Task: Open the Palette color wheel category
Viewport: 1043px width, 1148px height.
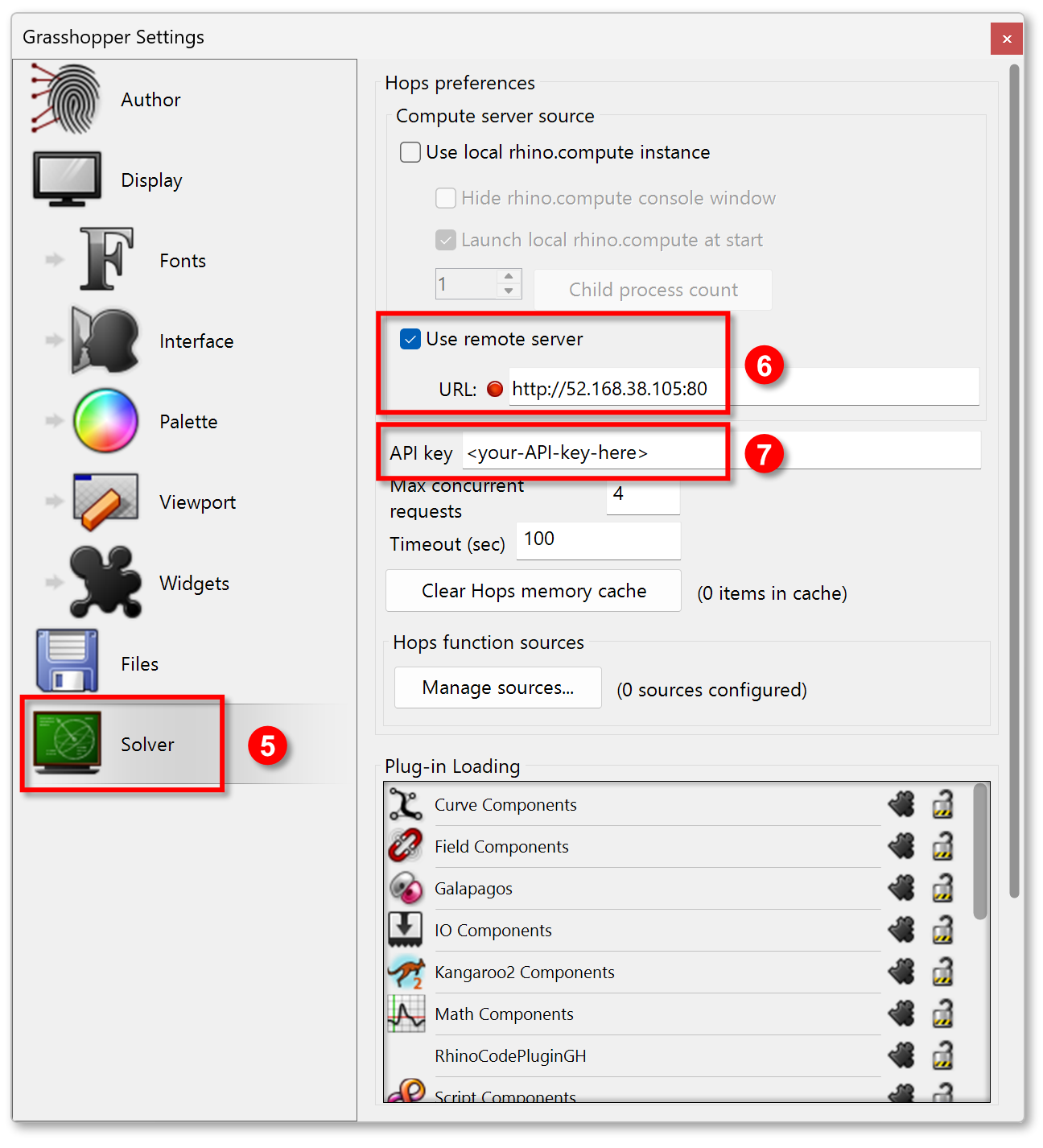Action: pyautogui.click(x=105, y=421)
